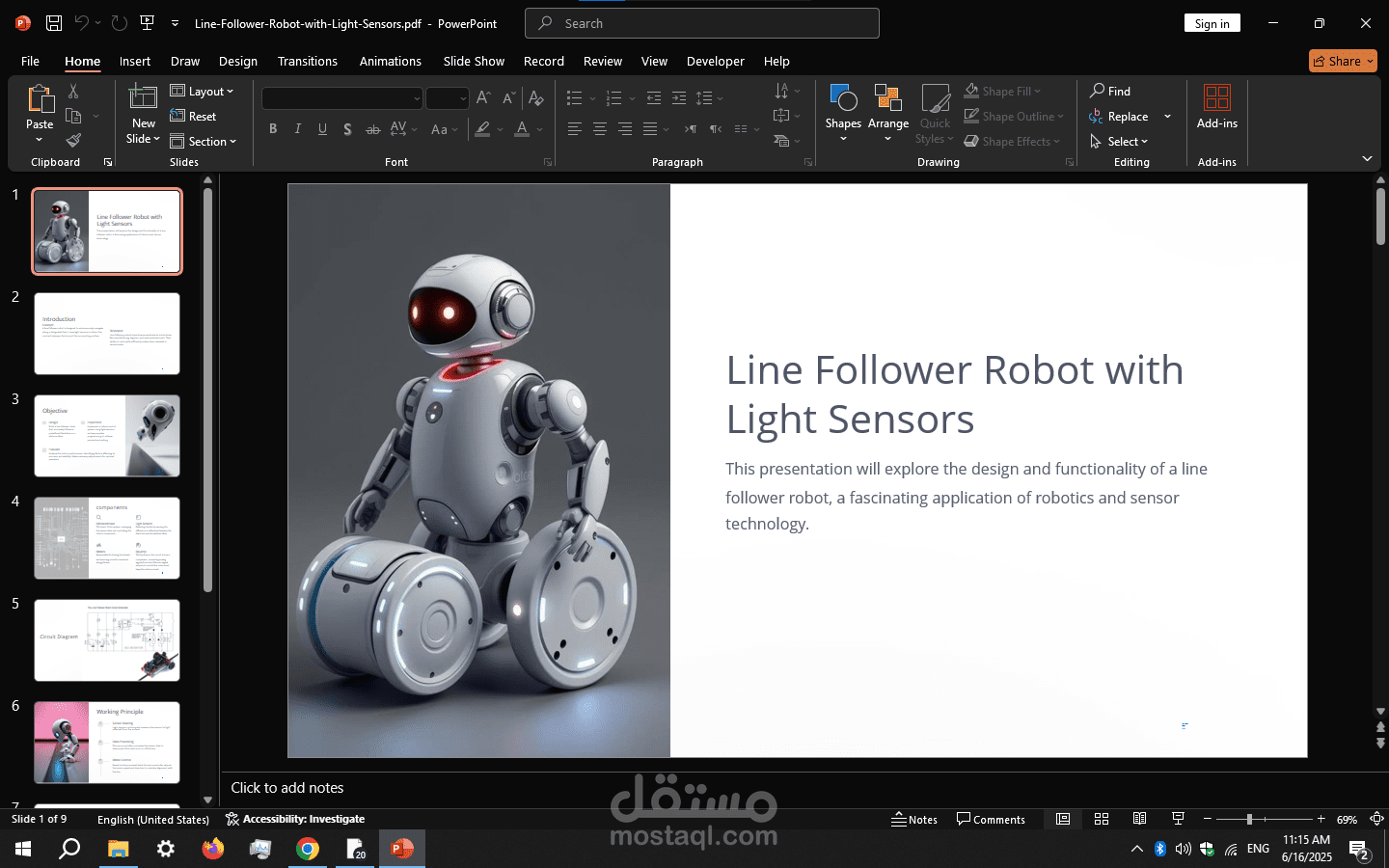Click the Redo icon in the title bar

click(x=119, y=23)
